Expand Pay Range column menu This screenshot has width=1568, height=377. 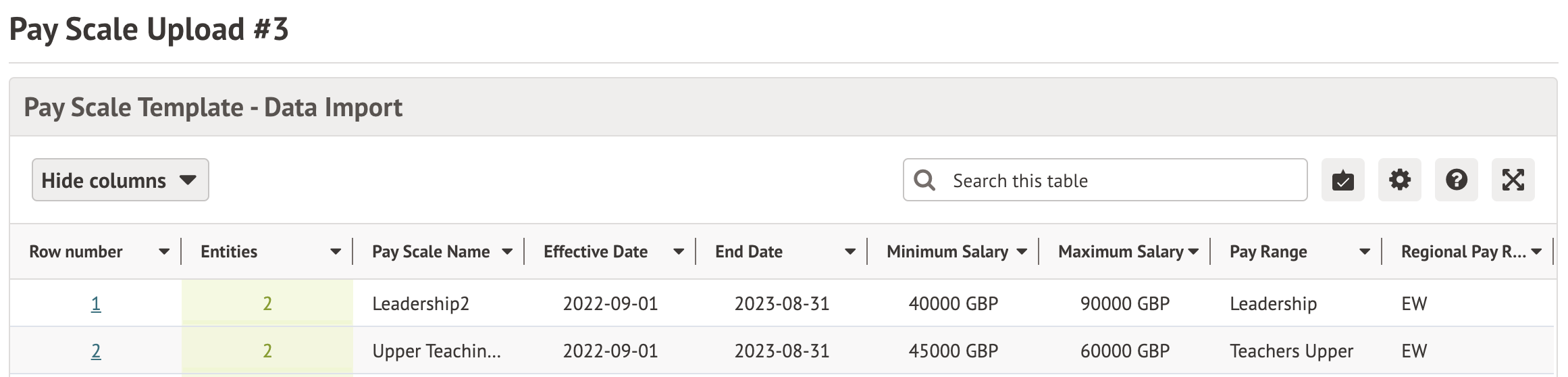(1364, 252)
